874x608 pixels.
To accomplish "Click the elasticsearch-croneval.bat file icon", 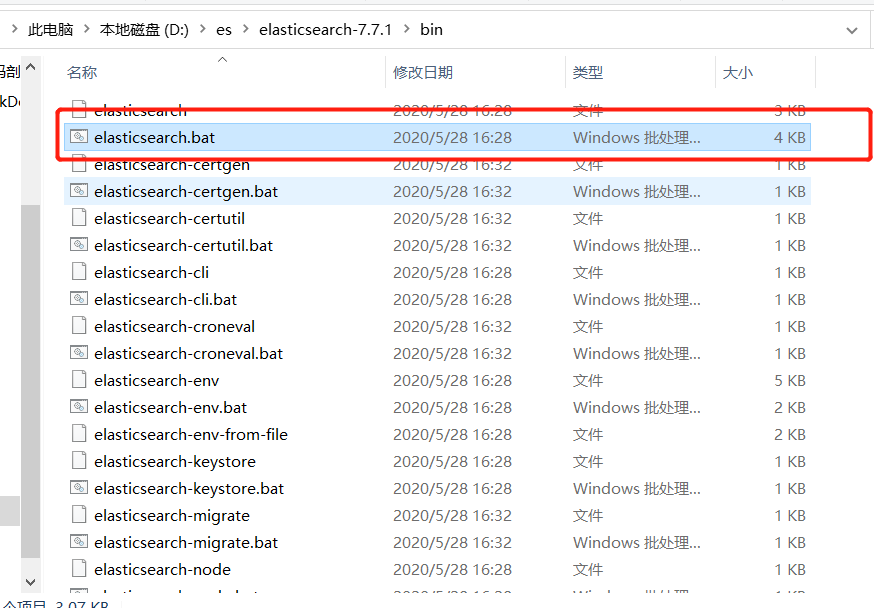I will tap(79, 353).
